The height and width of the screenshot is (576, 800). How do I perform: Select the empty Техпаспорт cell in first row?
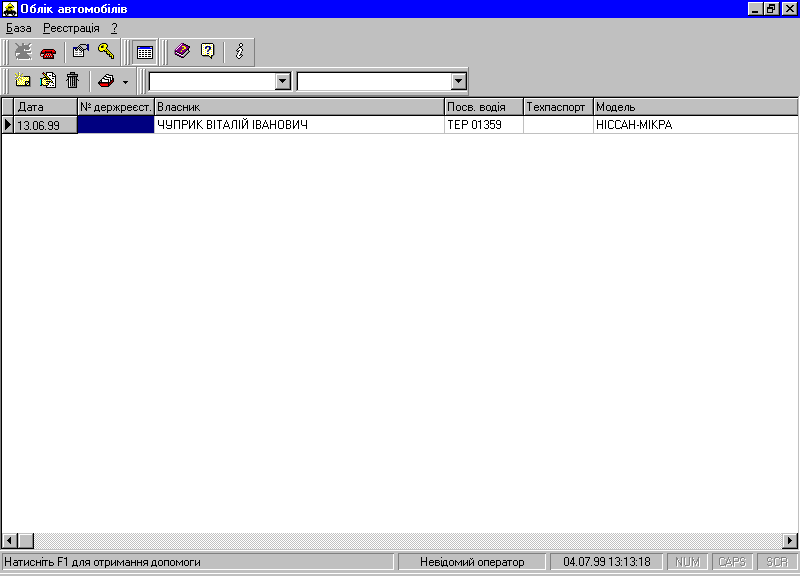point(559,125)
